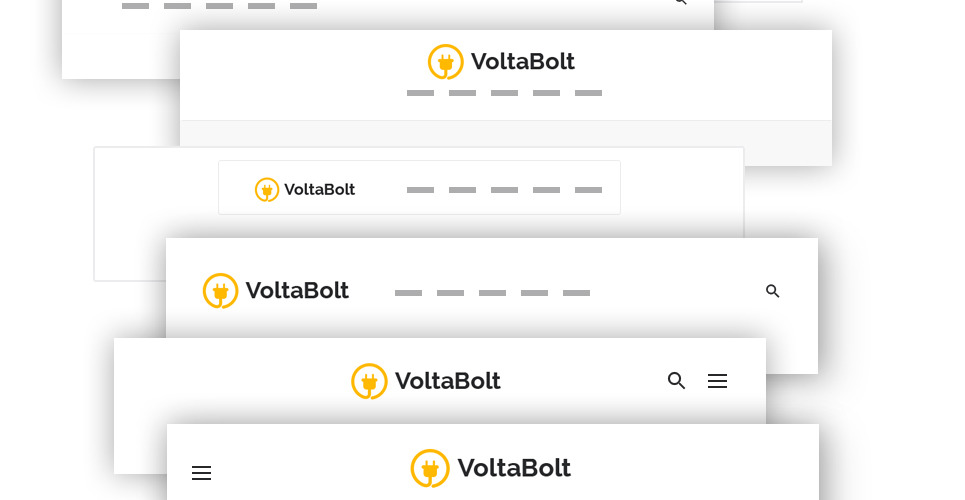Click plug logo icon above centered menu dashes

[x=446, y=62]
